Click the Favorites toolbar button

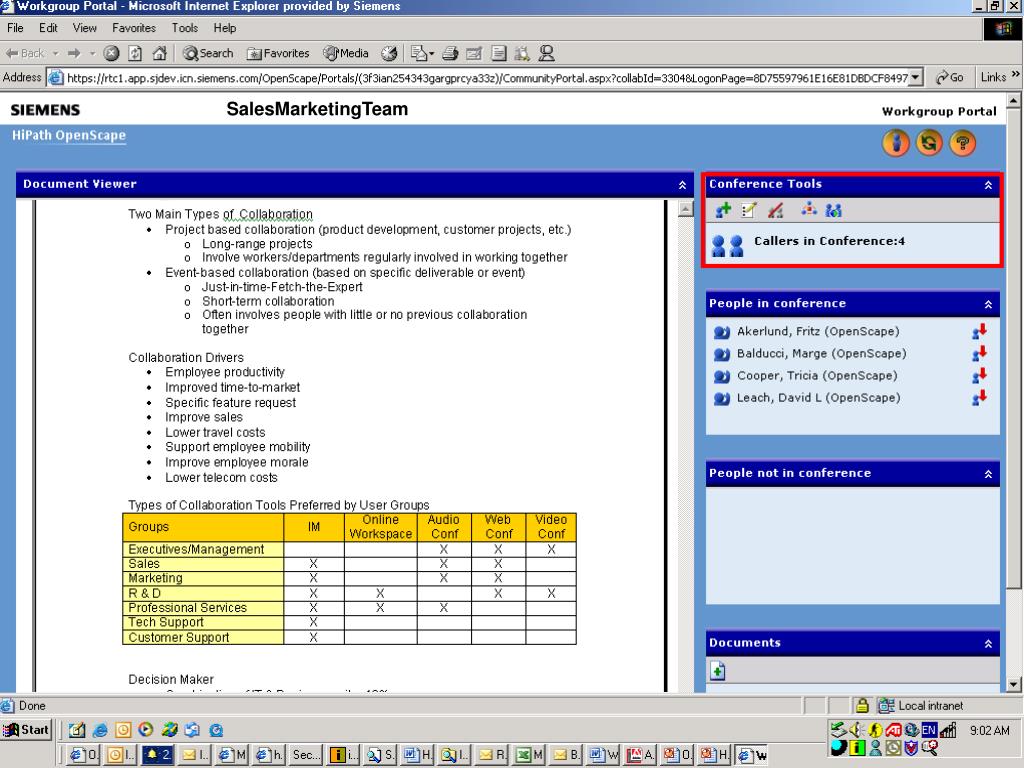[x=278, y=53]
